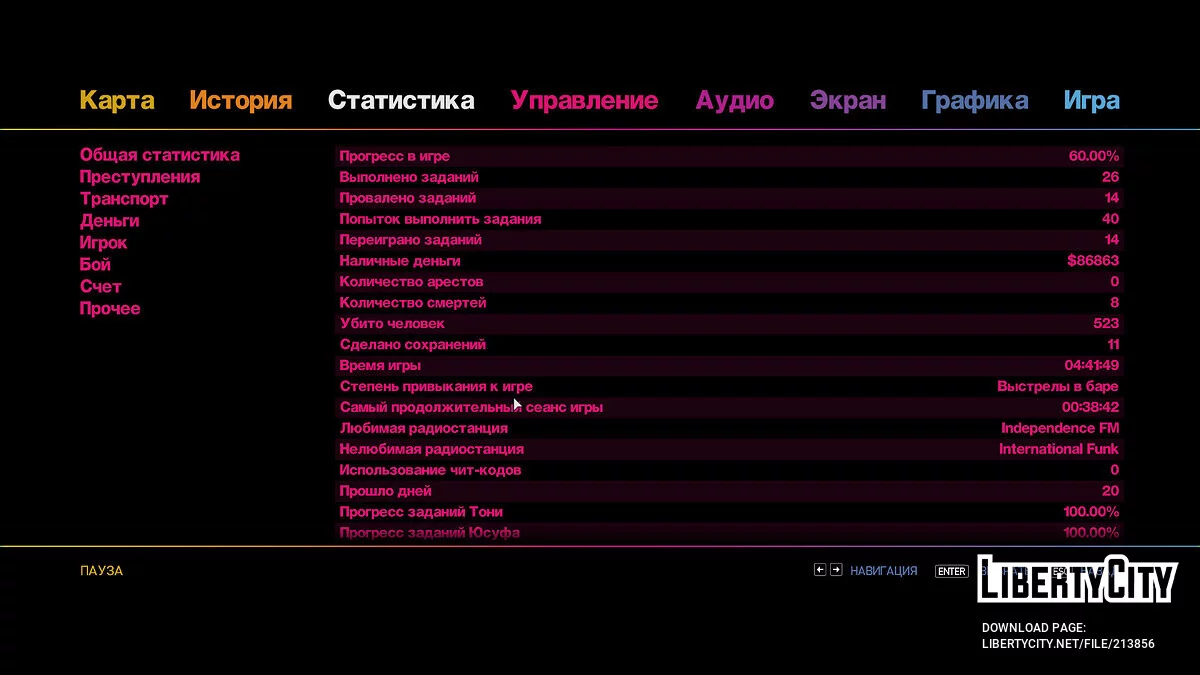Open the Прочее statistics category
The height and width of the screenshot is (675, 1200).
[x=110, y=309]
